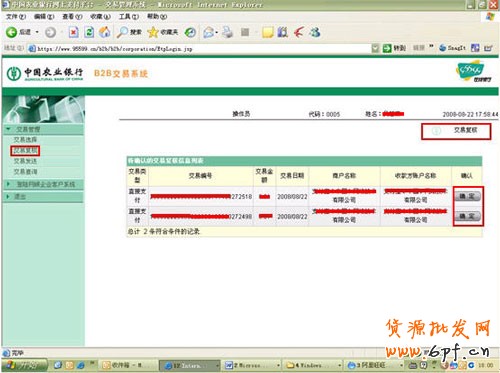Click the SnagIt toolbar icon
Viewport: 500px width, 373px height.
452,48
